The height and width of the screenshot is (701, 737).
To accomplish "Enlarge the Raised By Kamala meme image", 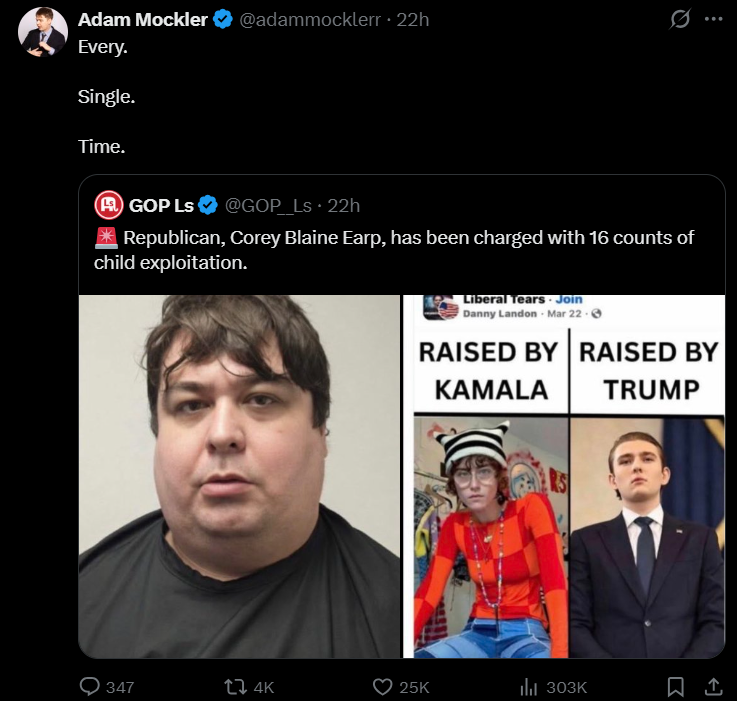I will pyautogui.click(x=564, y=476).
